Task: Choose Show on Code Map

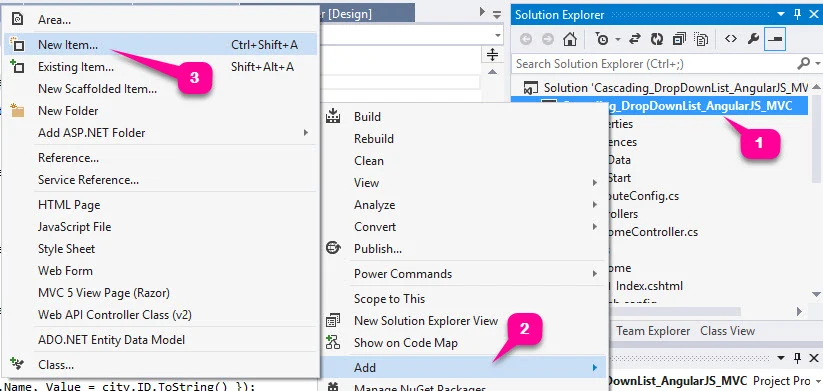Action: pyautogui.click(x=465, y=343)
